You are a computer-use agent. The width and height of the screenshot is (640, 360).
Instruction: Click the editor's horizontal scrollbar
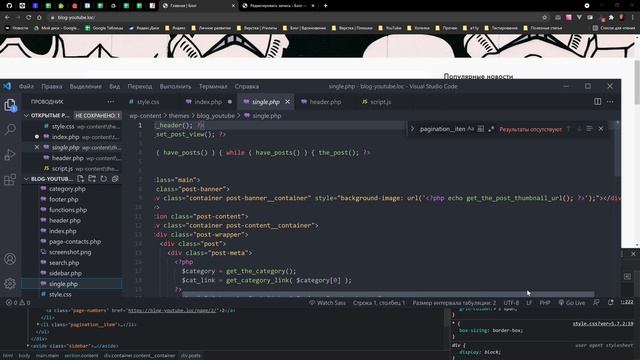pos(388,294)
